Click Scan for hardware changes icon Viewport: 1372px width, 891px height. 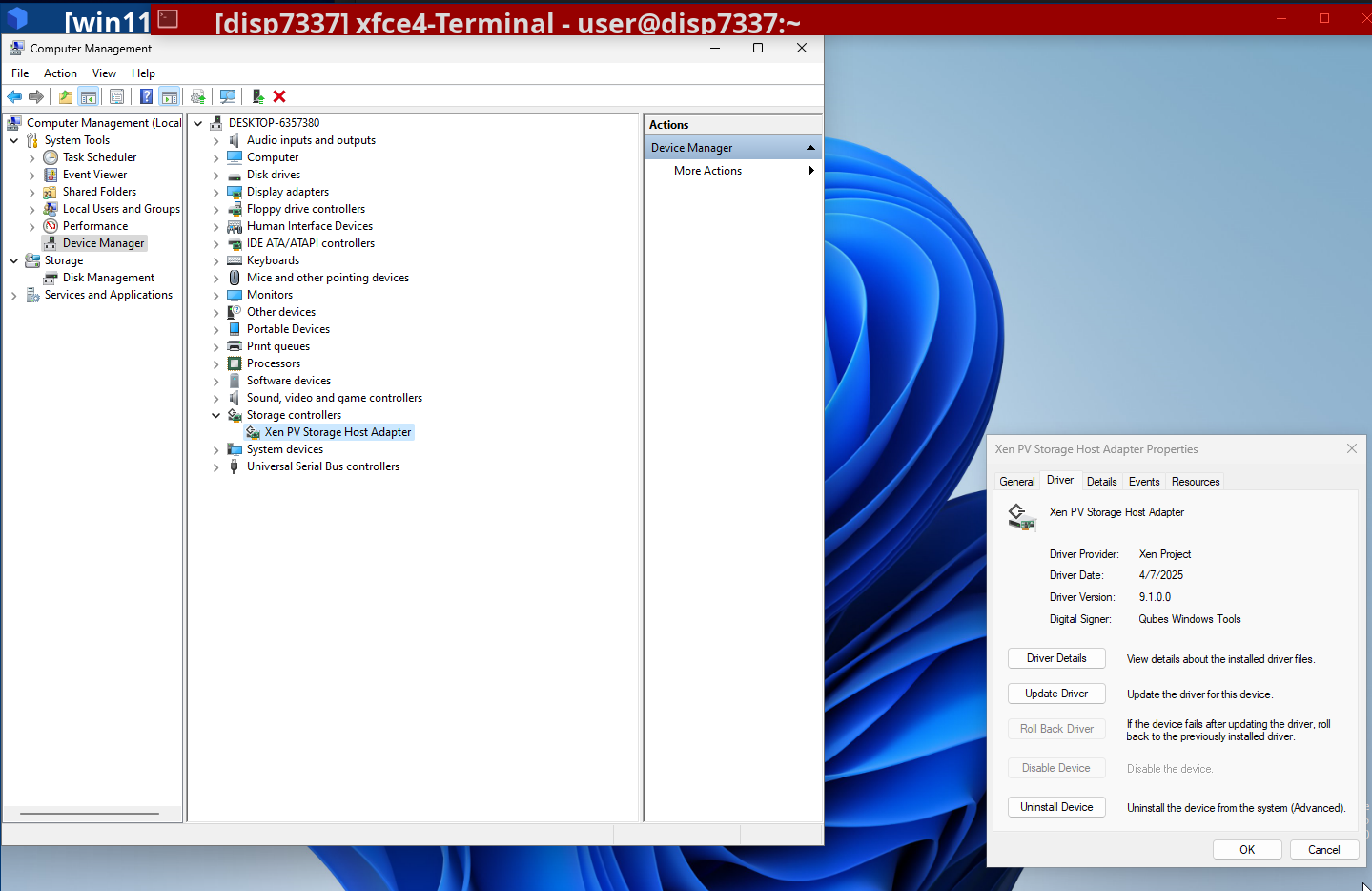click(228, 96)
